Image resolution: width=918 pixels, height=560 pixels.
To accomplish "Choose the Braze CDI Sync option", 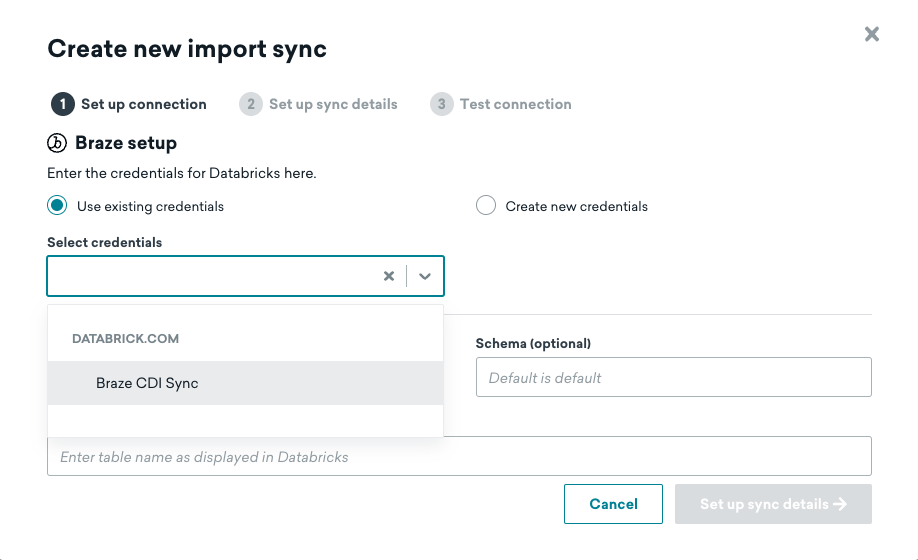I will [x=245, y=383].
